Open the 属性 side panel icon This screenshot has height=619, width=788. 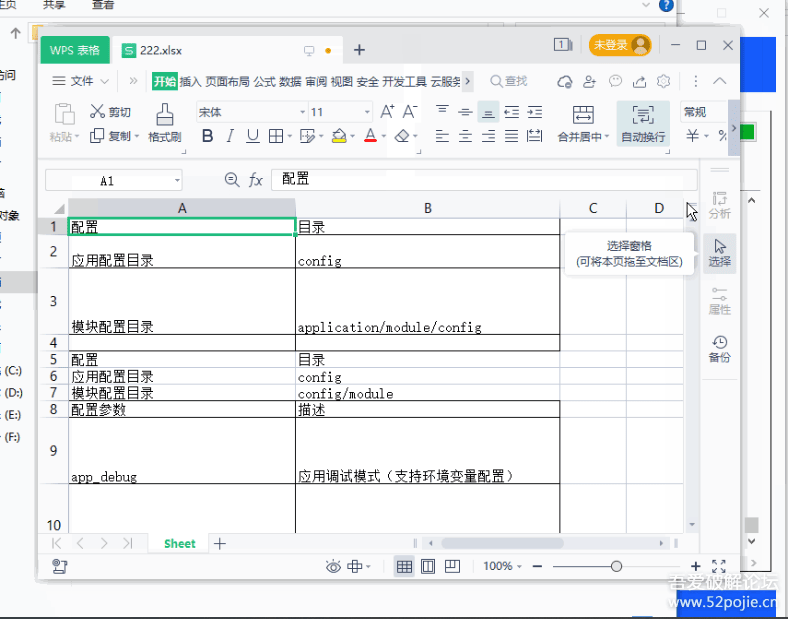pos(720,301)
